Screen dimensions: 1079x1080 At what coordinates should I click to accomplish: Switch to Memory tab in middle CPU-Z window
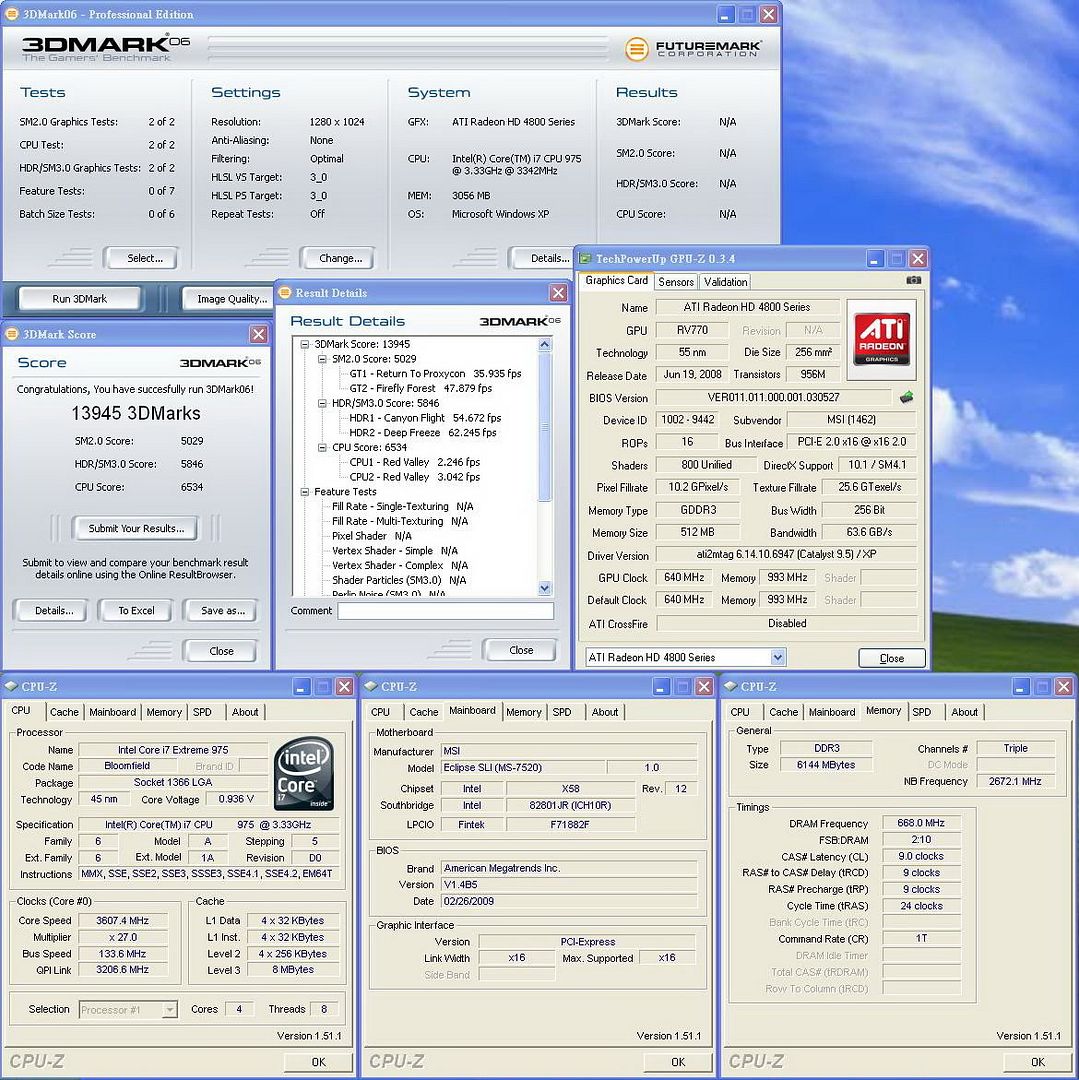tap(523, 712)
